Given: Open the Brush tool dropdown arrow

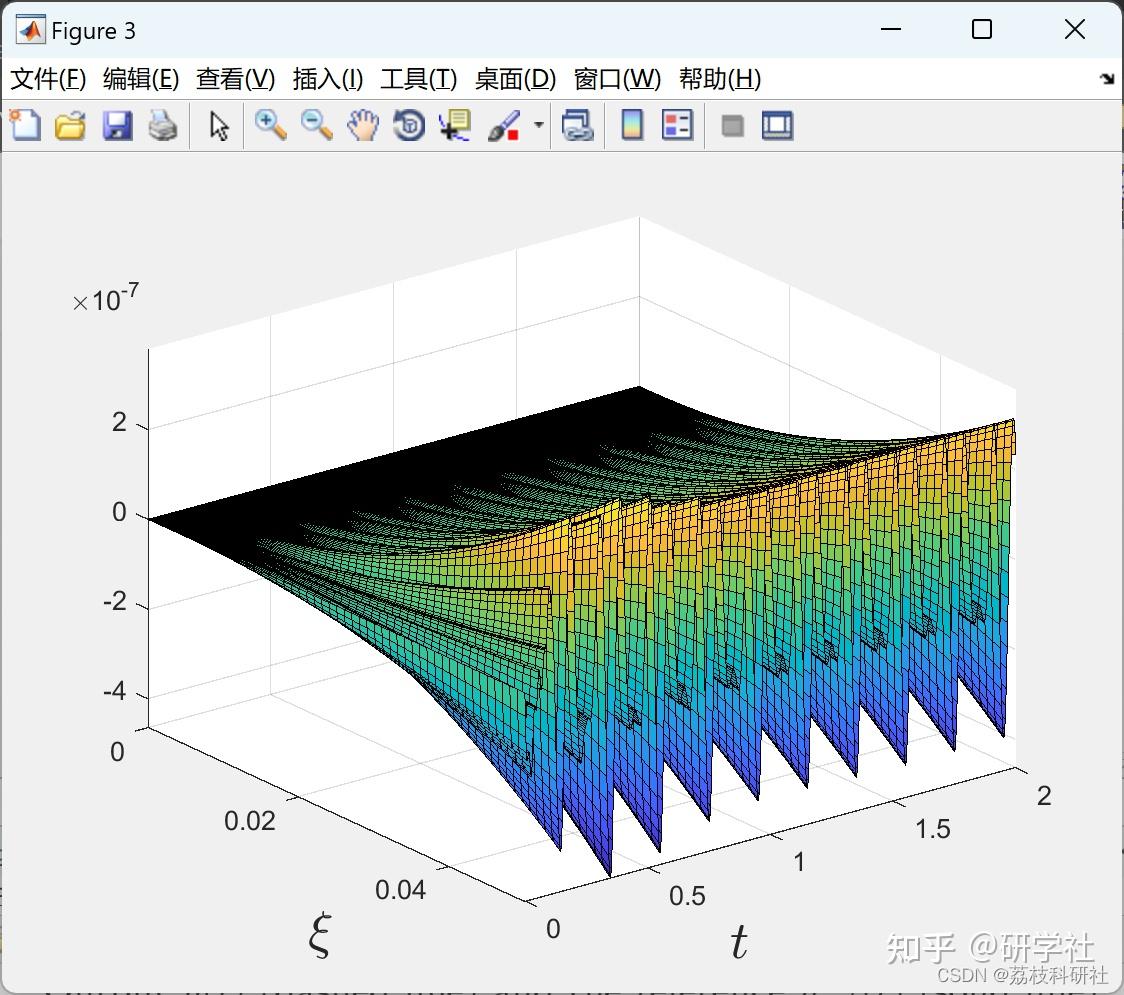Looking at the screenshot, I should coord(536,125).
